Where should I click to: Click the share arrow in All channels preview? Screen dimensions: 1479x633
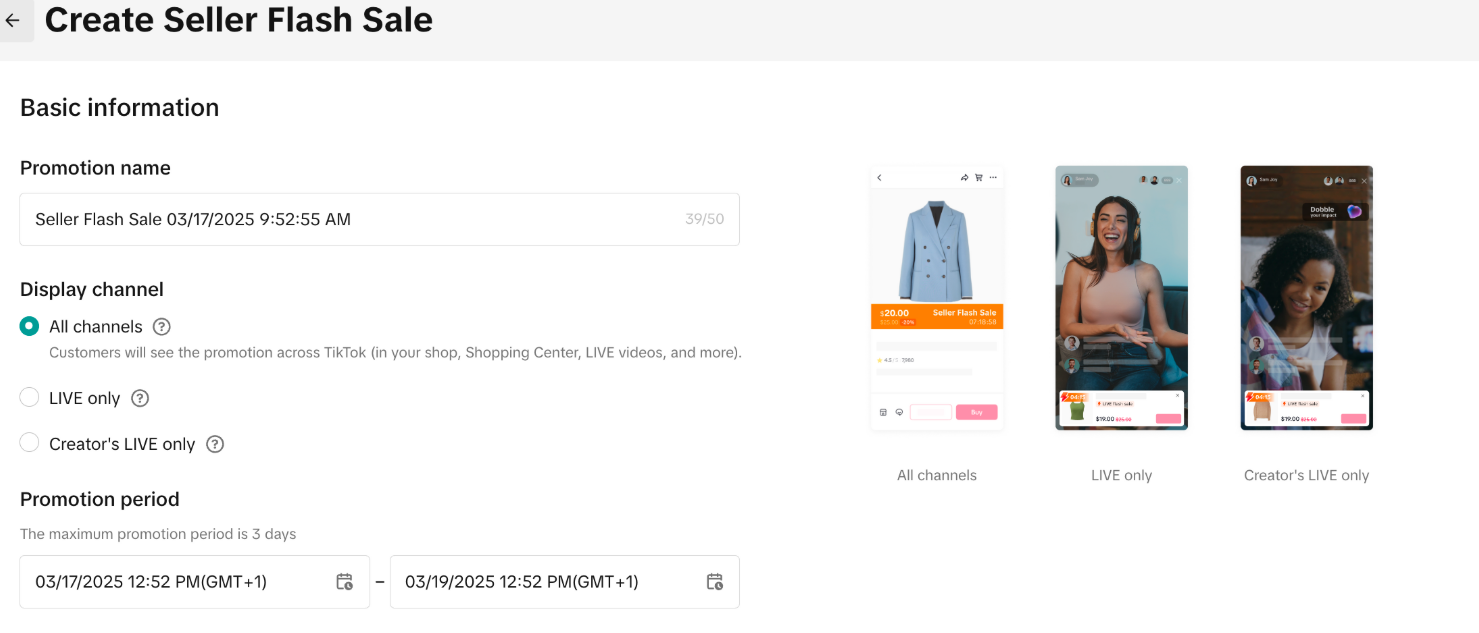click(965, 178)
